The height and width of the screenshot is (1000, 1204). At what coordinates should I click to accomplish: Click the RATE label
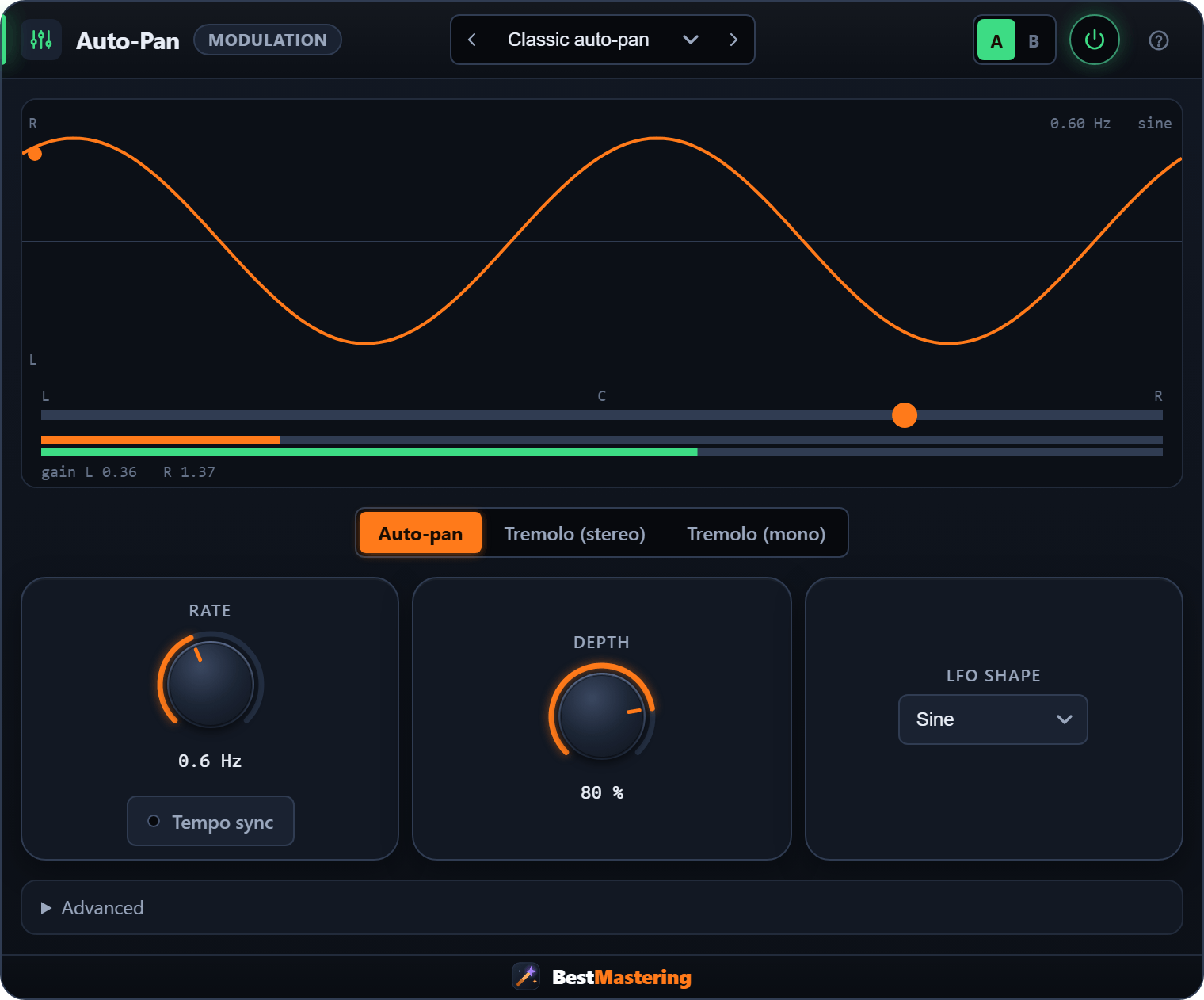(x=210, y=611)
